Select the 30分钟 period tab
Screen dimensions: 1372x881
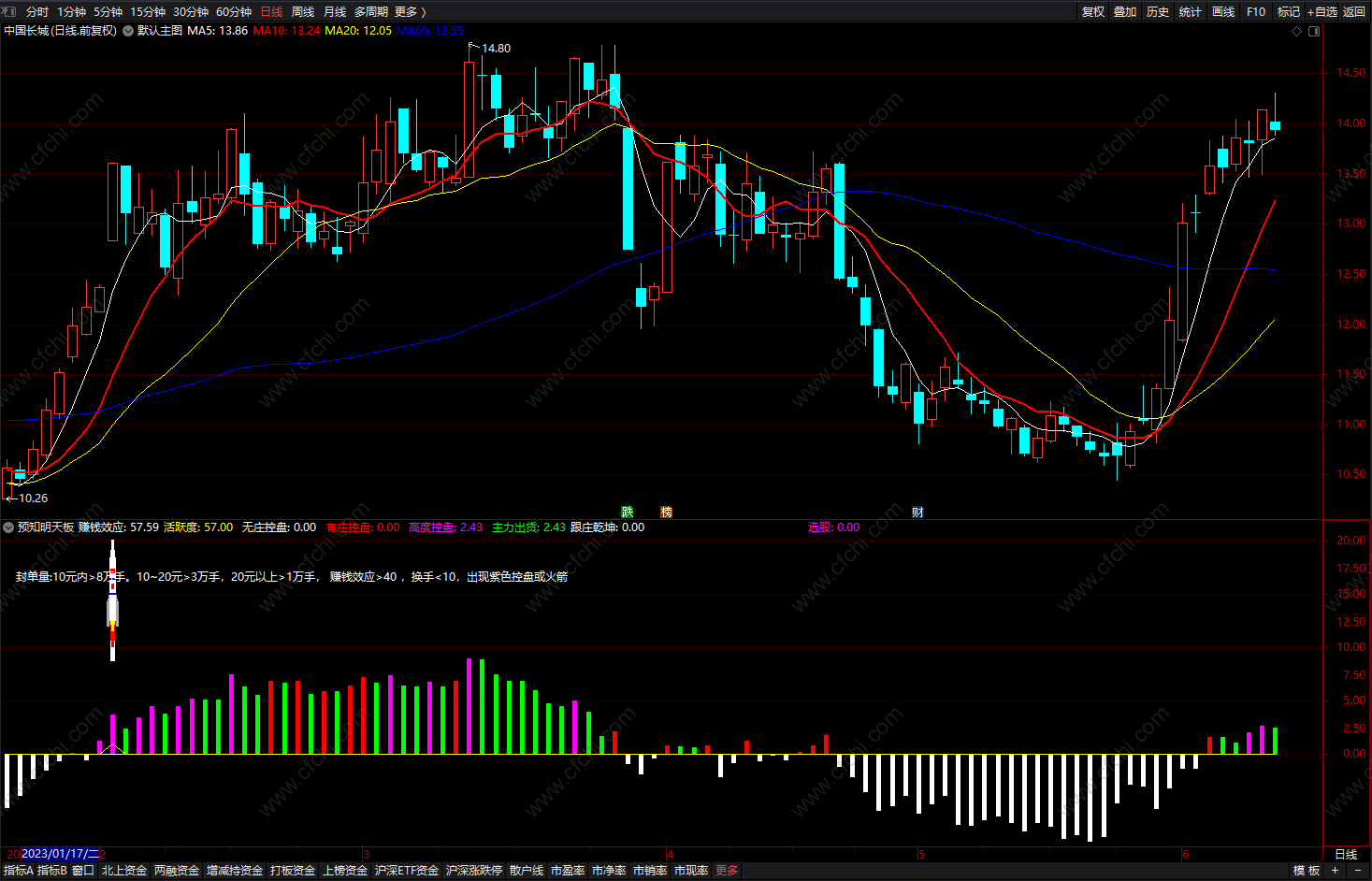191,11
